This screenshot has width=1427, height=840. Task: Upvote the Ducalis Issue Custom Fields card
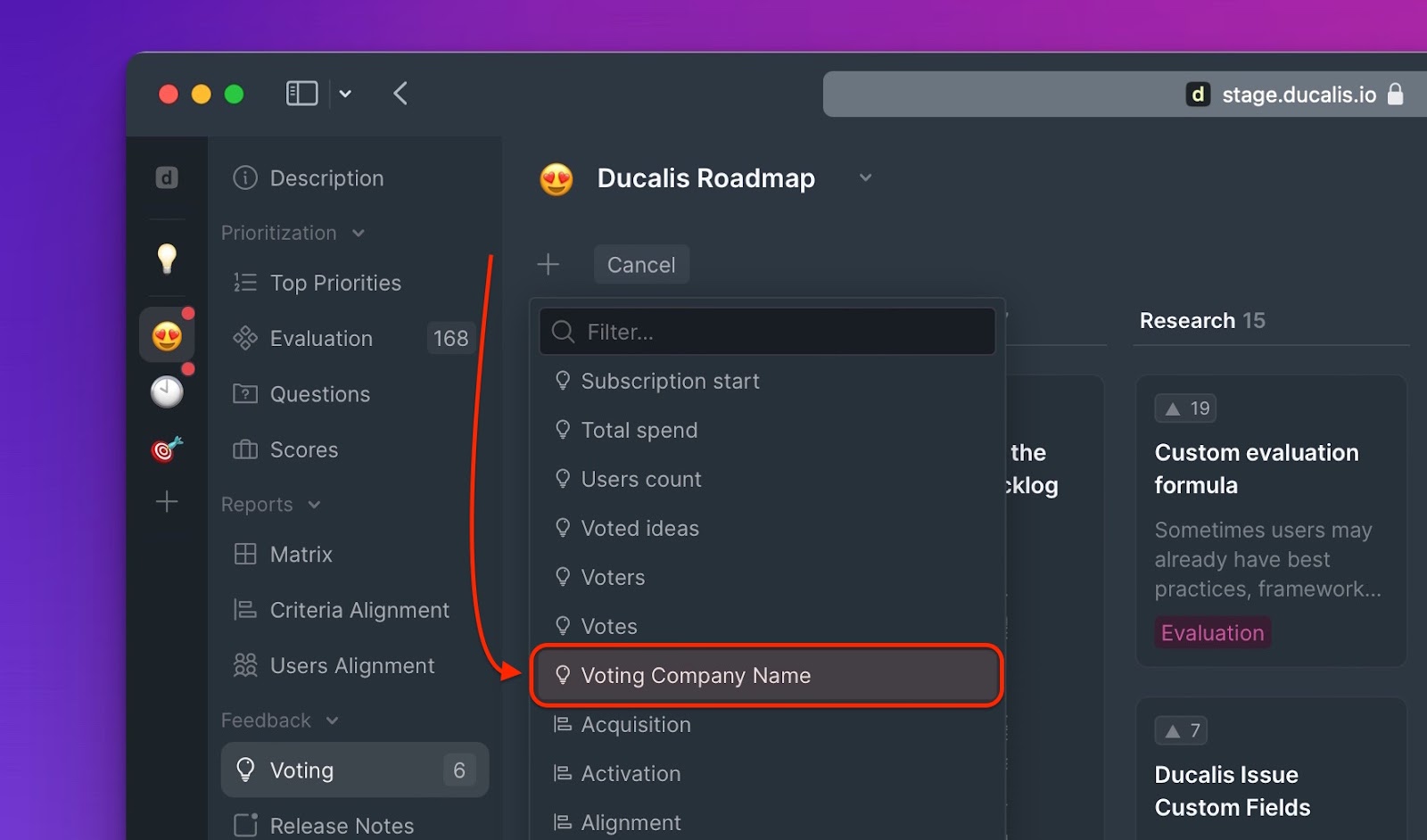click(x=1182, y=731)
